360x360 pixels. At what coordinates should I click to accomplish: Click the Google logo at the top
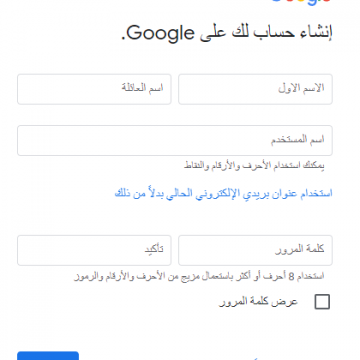point(301,2)
